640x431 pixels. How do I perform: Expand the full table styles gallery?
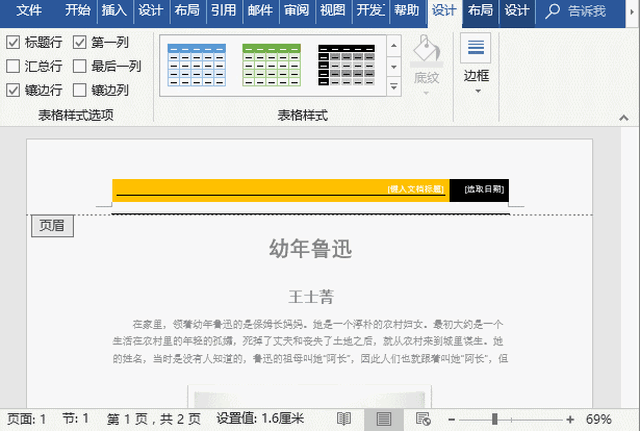pos(393,87)
